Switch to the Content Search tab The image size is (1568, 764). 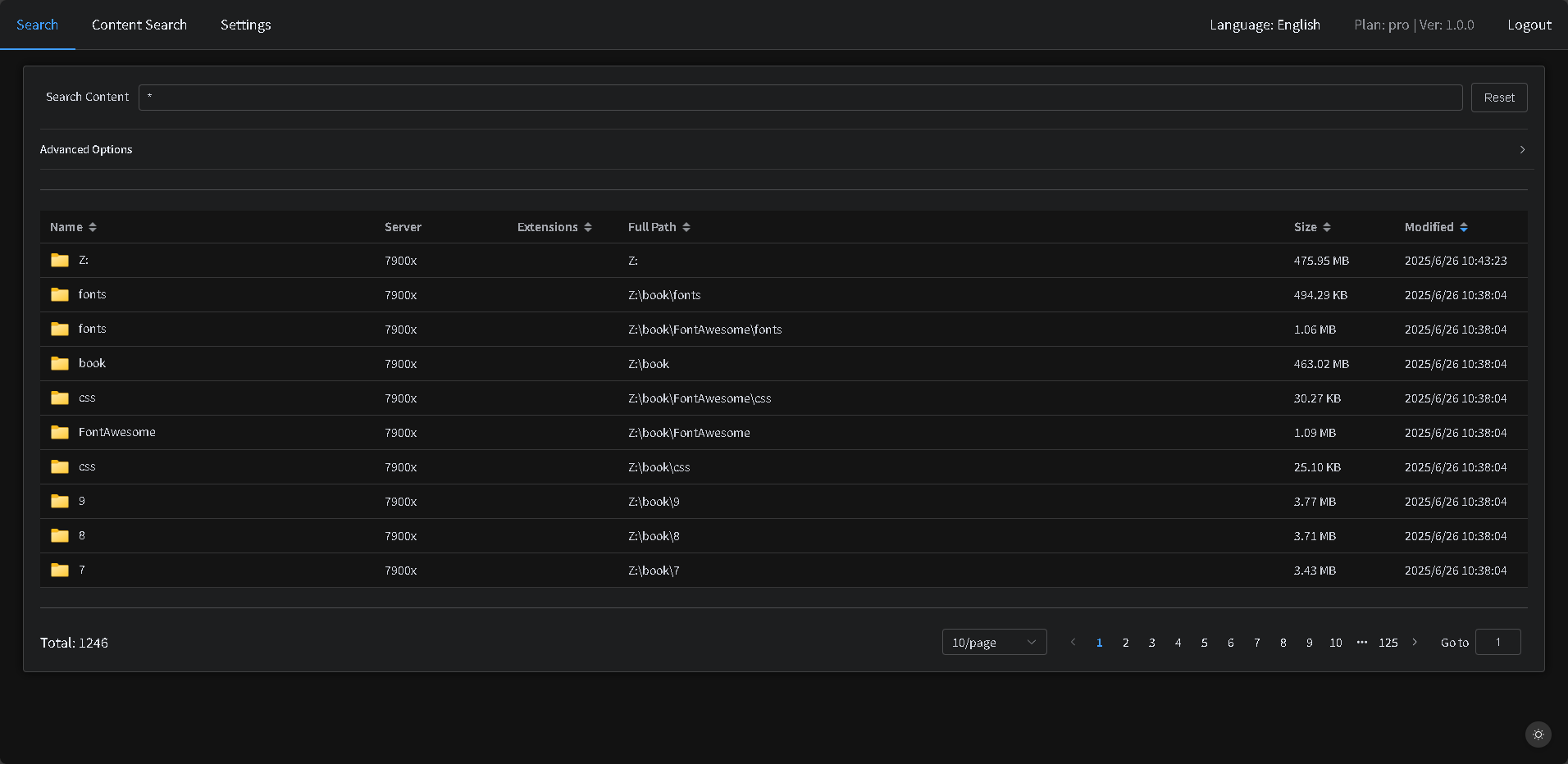tap(139, 25)
